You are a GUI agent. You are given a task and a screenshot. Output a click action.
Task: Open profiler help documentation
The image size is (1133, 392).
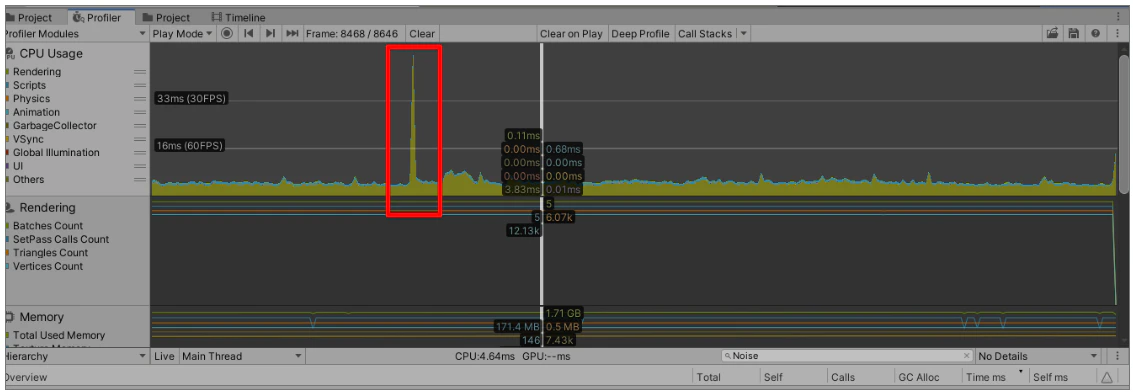(1095, 33)
